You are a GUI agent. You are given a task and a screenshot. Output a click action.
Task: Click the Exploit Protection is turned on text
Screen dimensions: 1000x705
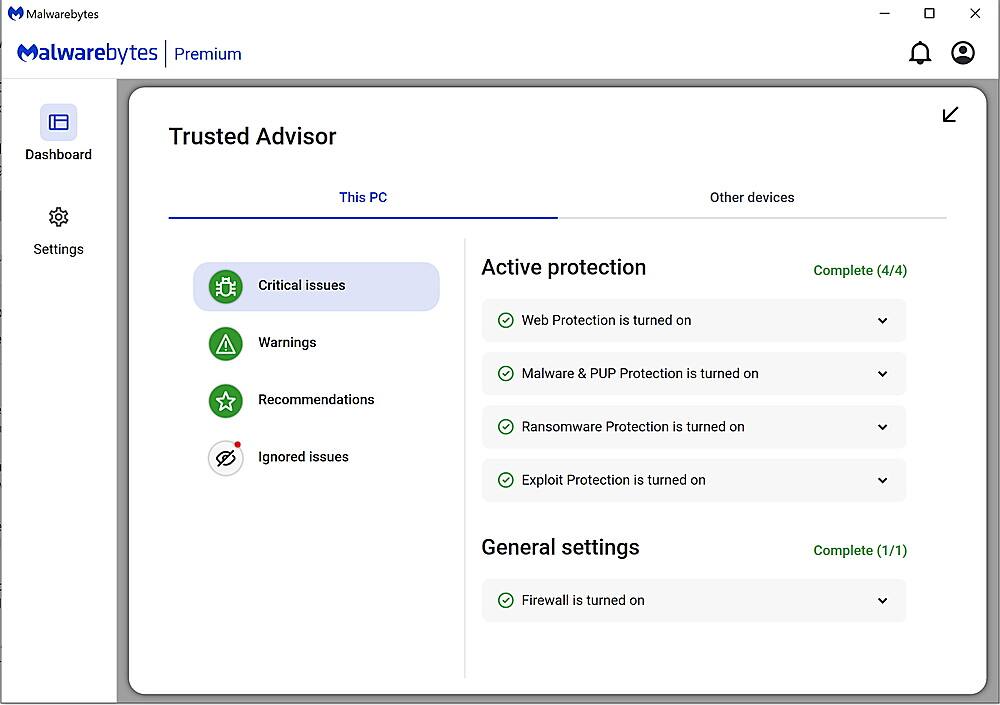[x=614, y=480]
